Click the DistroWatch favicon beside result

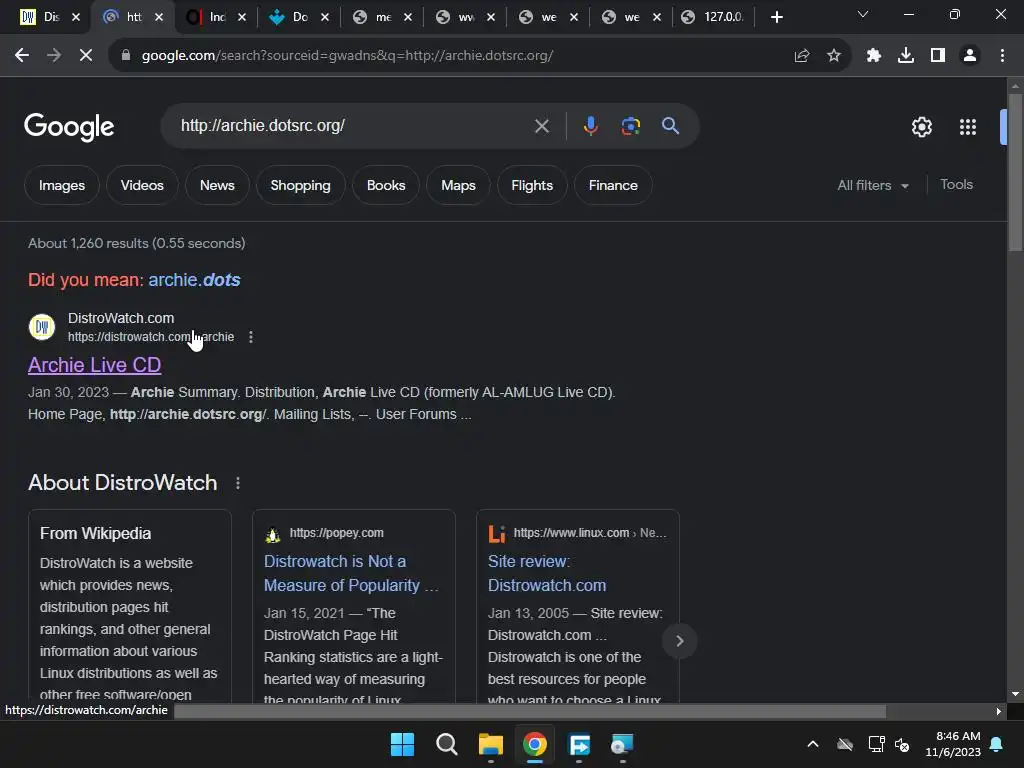tap(42, 327)
